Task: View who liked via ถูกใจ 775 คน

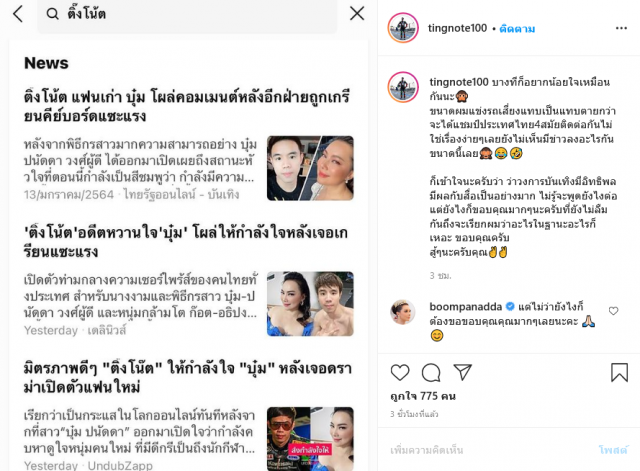Action: coord(423,396)
